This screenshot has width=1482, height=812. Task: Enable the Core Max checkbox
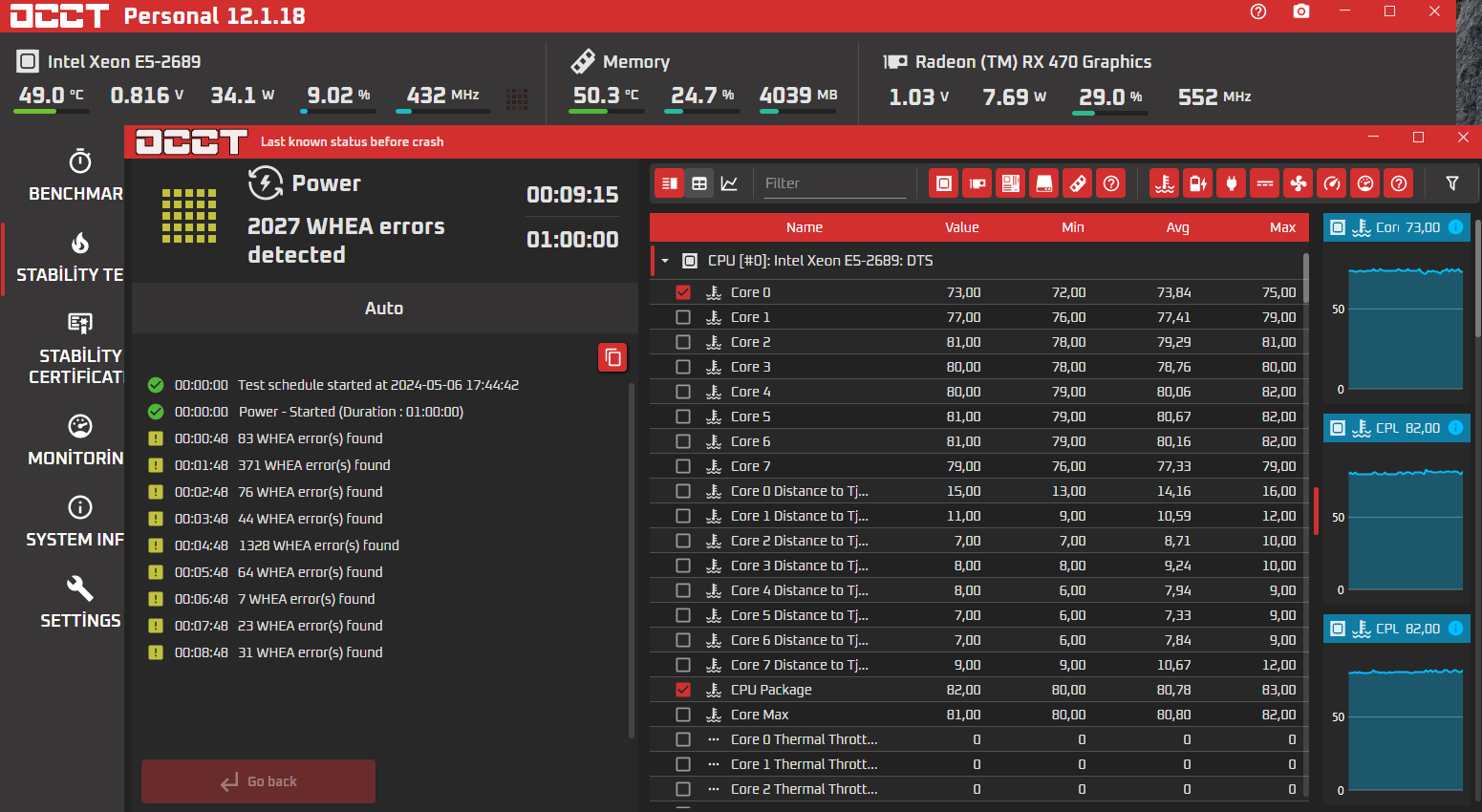point(683,715)
